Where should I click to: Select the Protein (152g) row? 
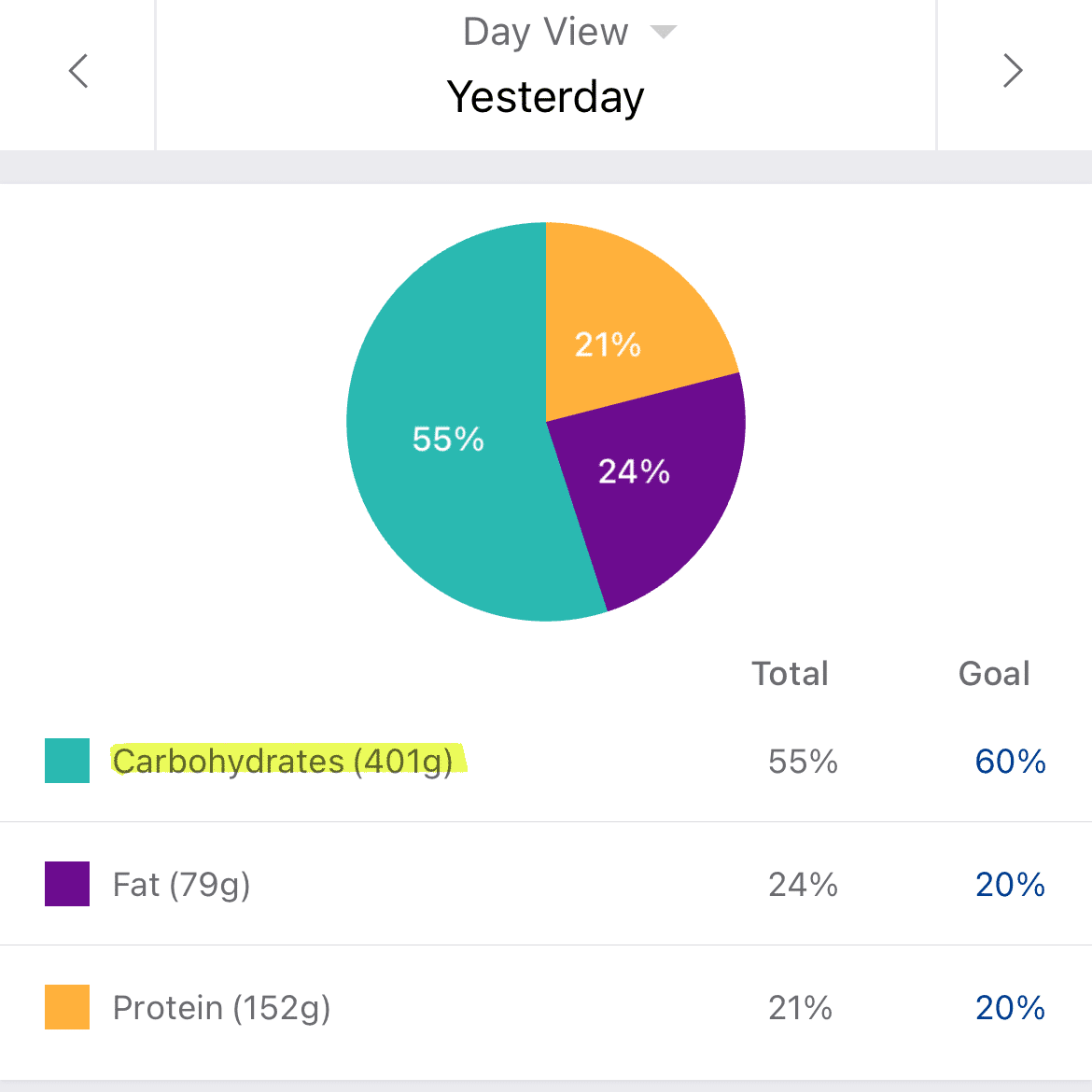click(x=221, y=1007)
